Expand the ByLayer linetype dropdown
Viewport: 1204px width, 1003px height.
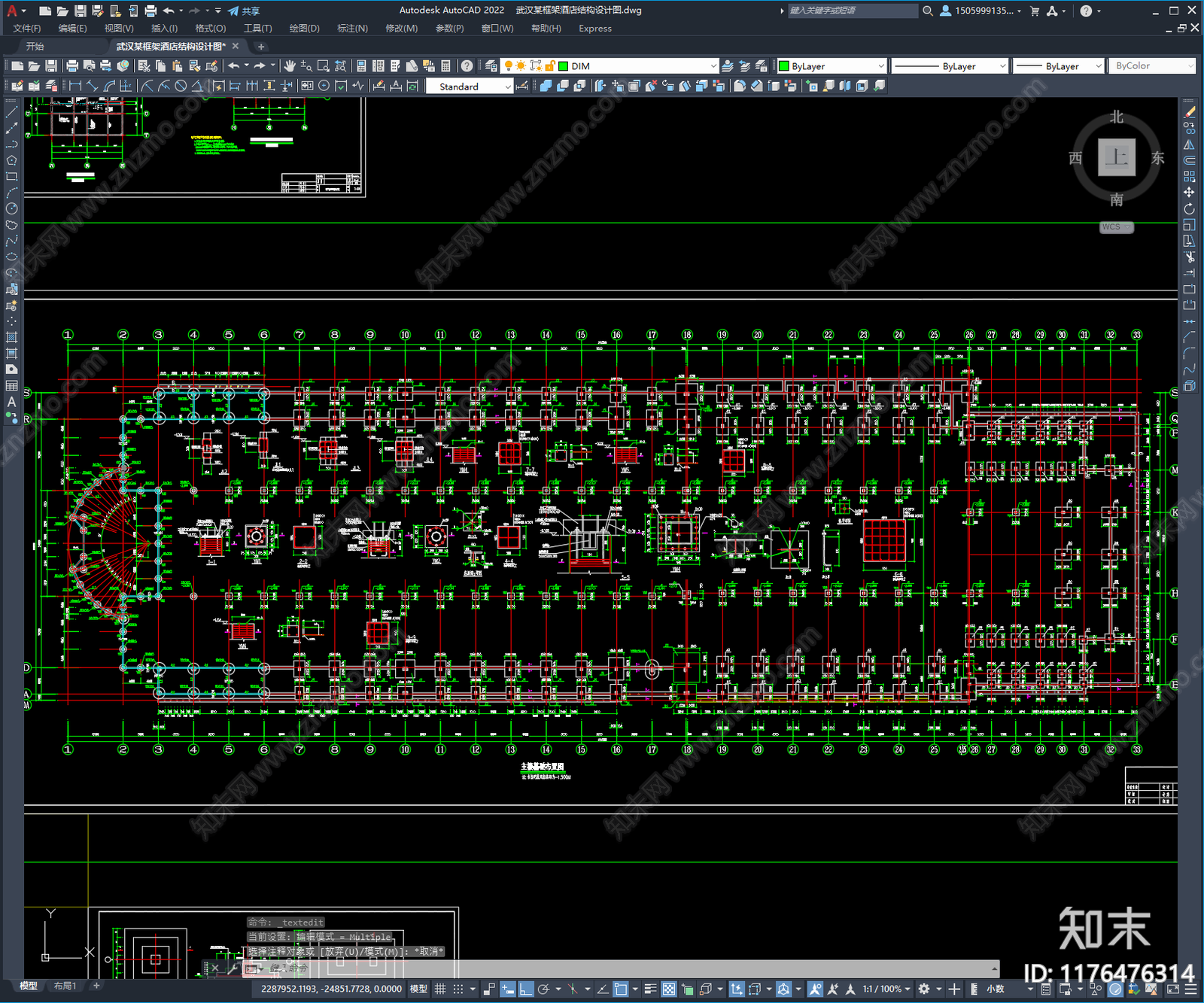click(x=1002, y=66)
